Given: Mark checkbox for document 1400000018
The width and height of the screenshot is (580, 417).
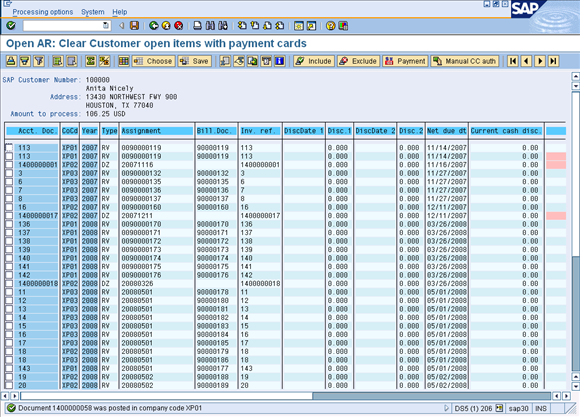Looking at the screenshot, I should click(x=9, y=284).
